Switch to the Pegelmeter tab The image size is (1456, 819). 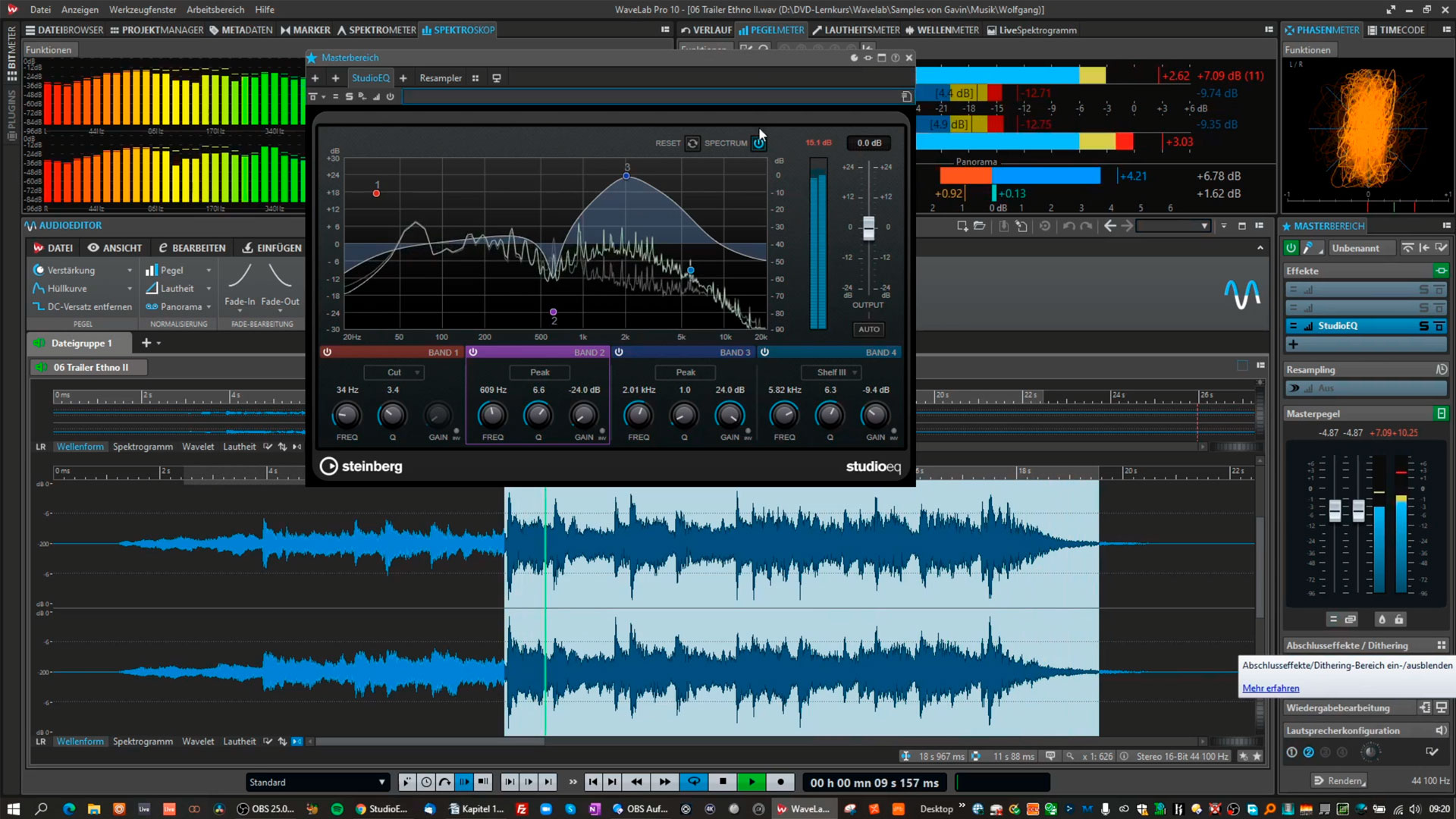click(x=771, y=30)
